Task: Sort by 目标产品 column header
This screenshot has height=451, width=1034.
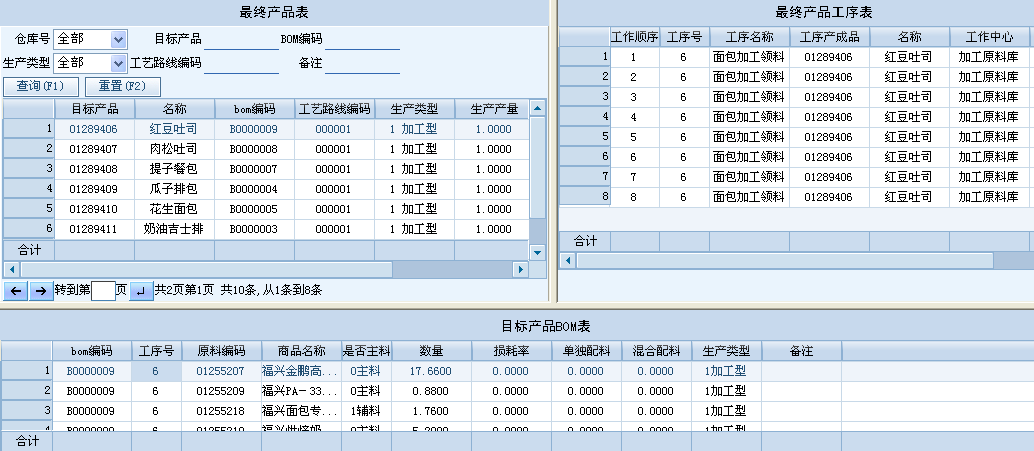Action: (x=94, y=109)
